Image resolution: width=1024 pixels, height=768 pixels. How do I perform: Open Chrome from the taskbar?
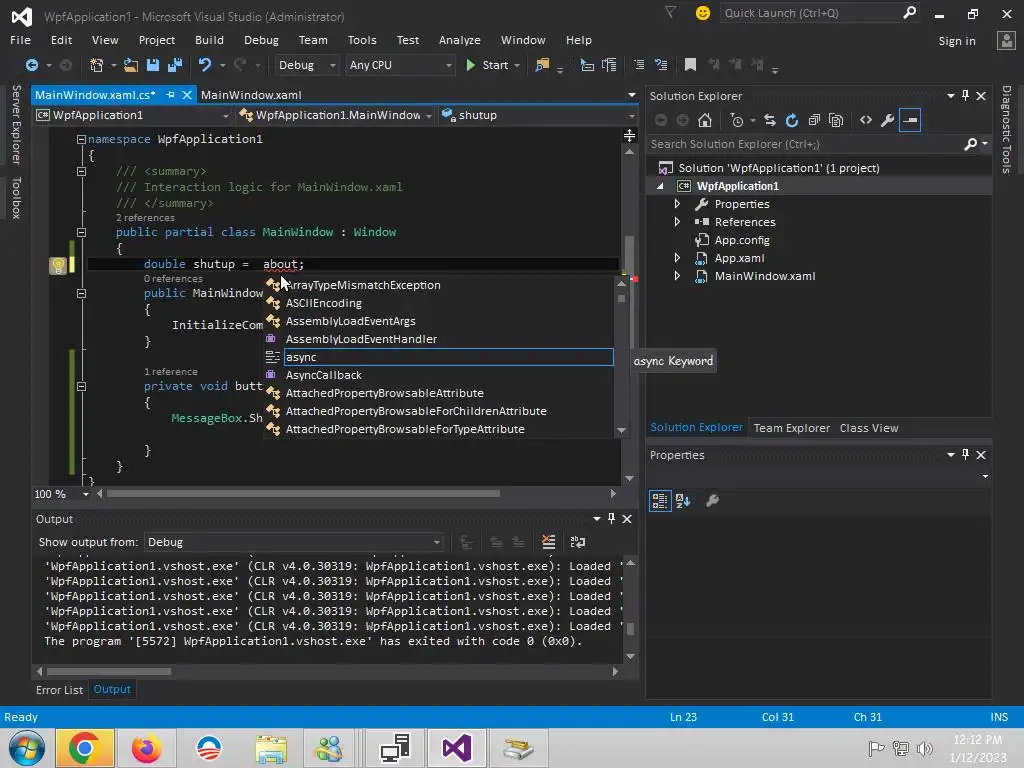click(85, 748)
